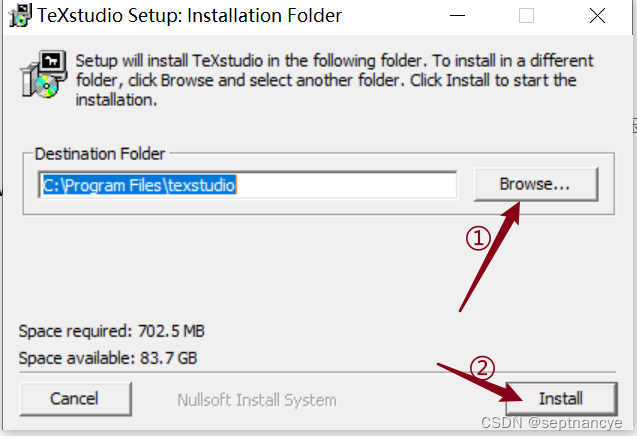Minimize the TeXstudio Setup window
This screenshot has height=440, width=637.
[457, 16]
